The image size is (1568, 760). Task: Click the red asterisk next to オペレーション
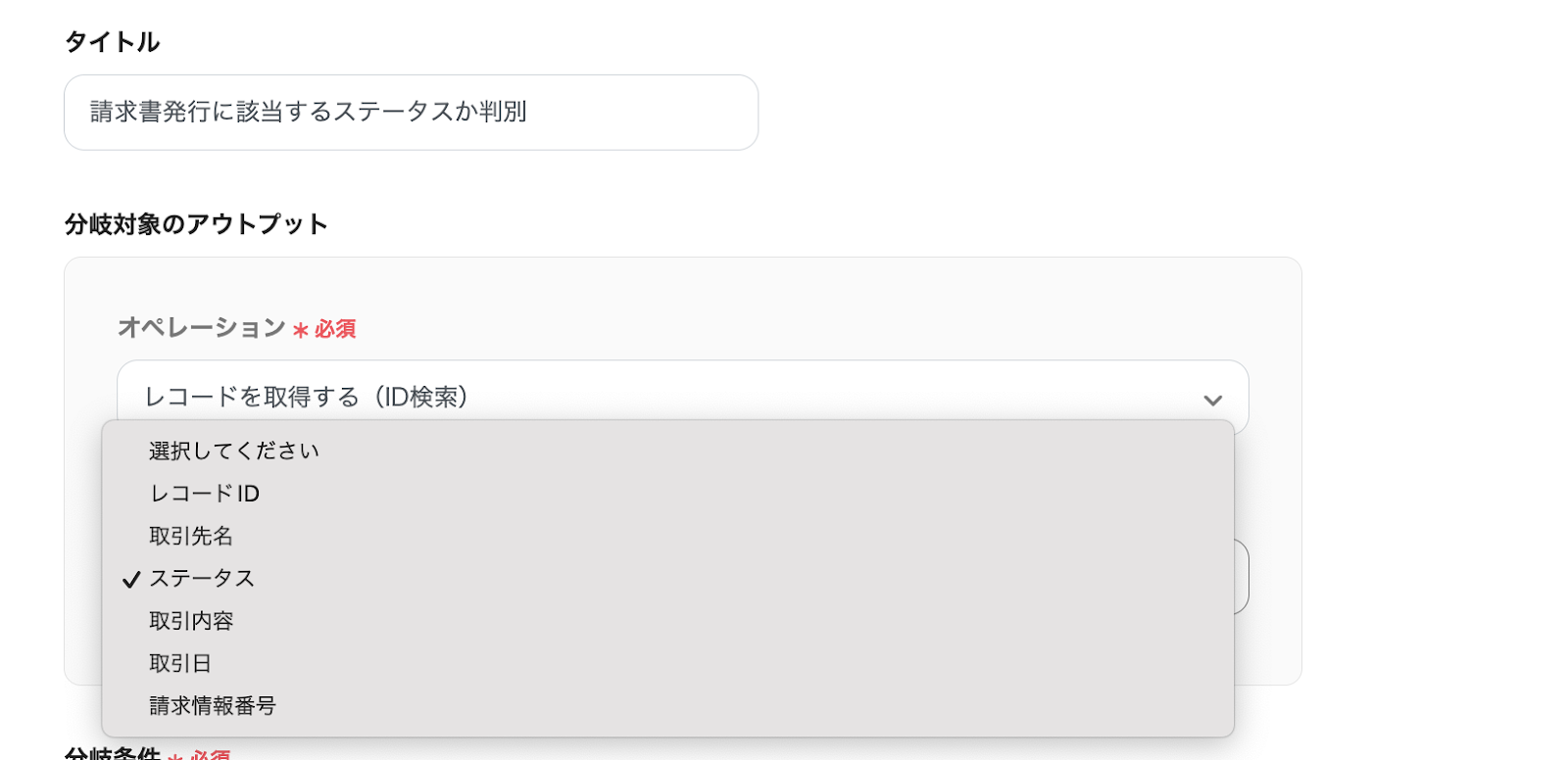point(301,331)
